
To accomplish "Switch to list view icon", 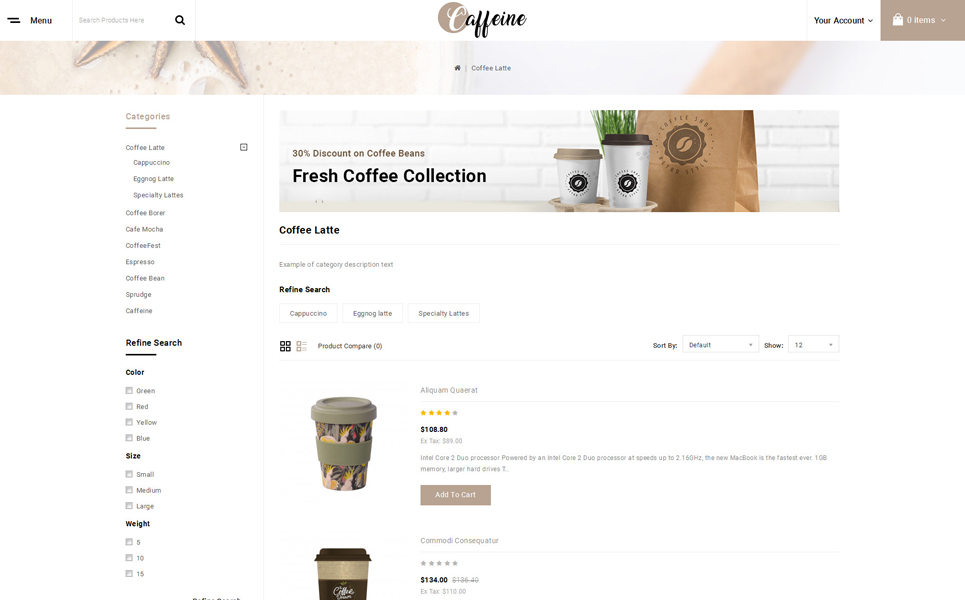I will click(302, 346).
